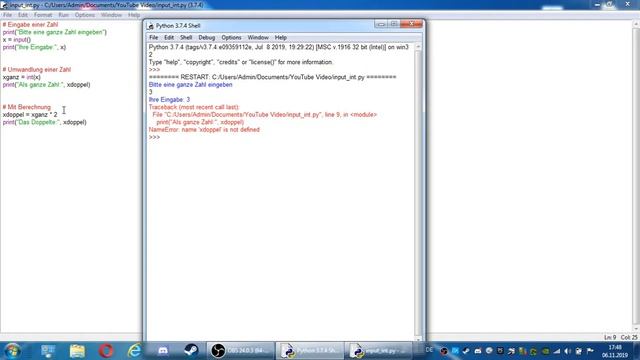This screenshot has width=640, height=360.
Task: Click 'Bitte eine ganze Zahl eingeben' shell output
Action: [x=190, y=85]
